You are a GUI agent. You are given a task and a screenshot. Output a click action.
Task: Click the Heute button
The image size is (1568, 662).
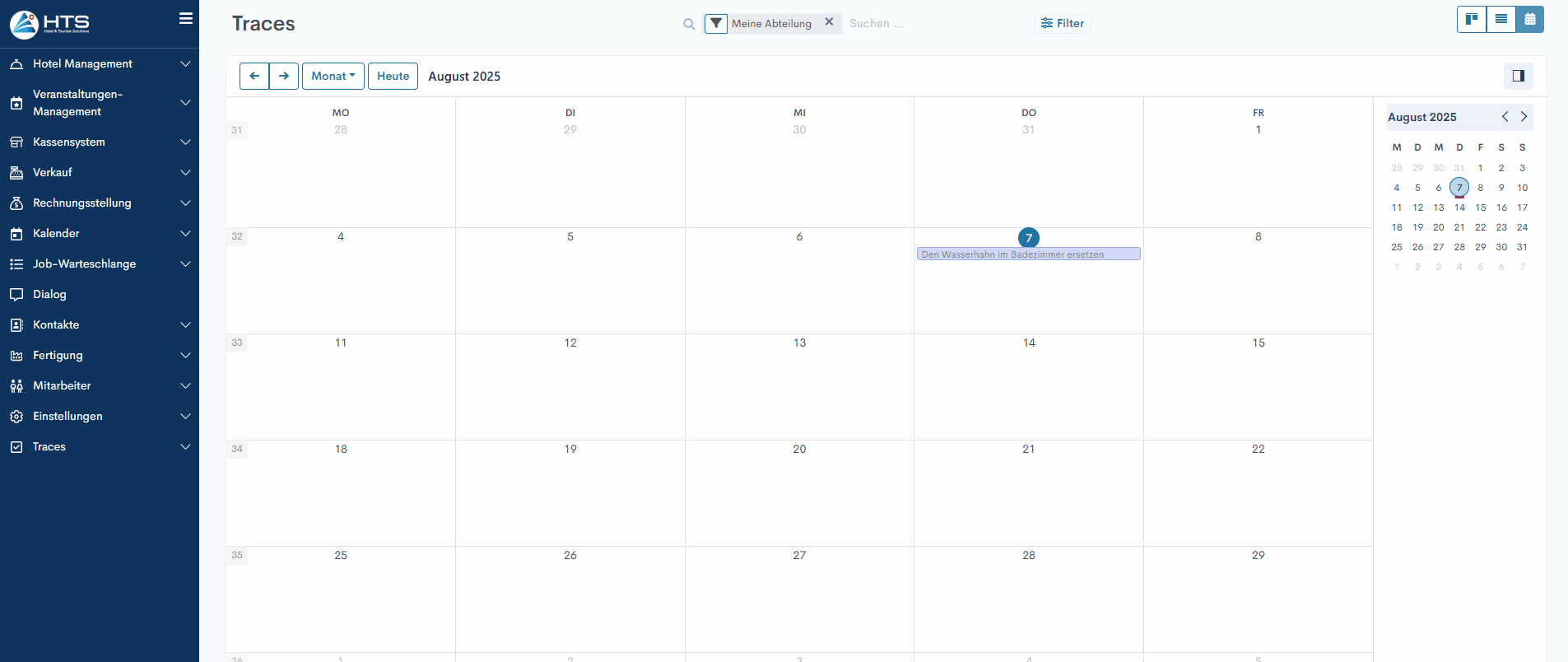pos(393,76)
